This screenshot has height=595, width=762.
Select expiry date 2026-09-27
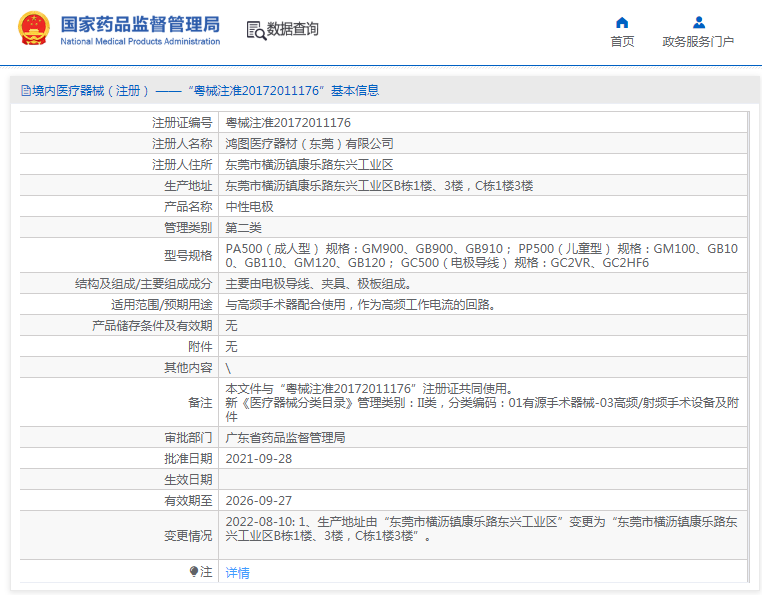[259, 500]
